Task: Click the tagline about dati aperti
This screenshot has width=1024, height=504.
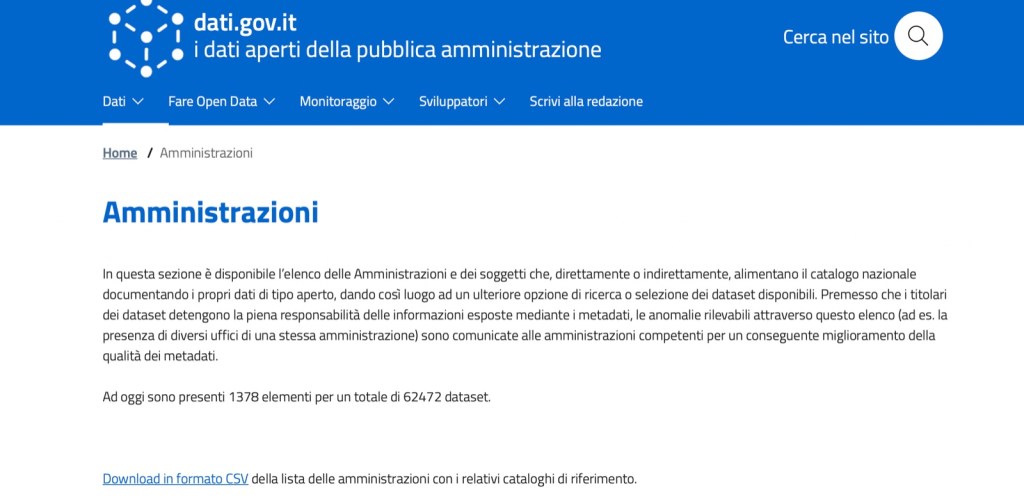Action: (397, 49)
